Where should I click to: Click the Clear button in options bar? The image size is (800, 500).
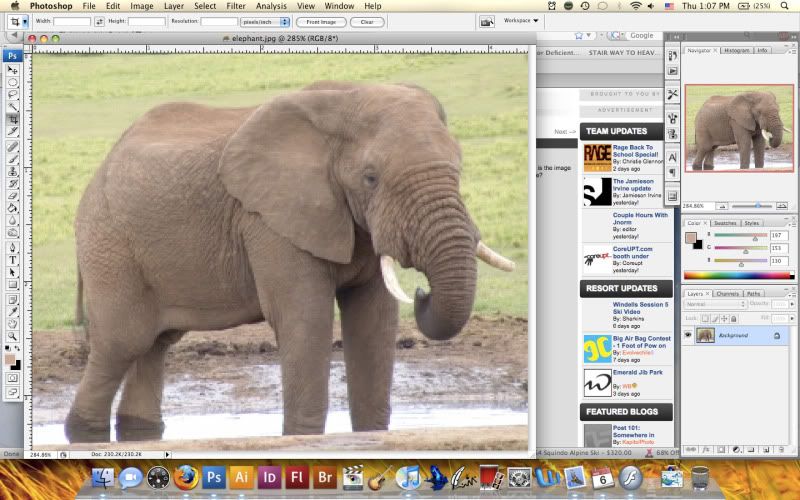pos(366,21)
